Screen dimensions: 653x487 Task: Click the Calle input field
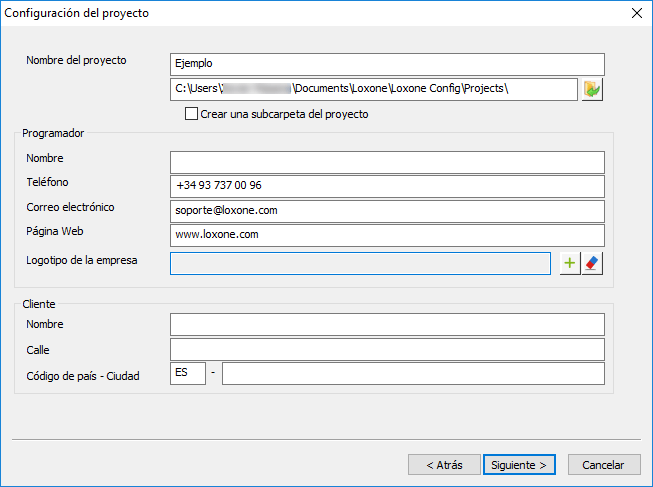[387, 349]
